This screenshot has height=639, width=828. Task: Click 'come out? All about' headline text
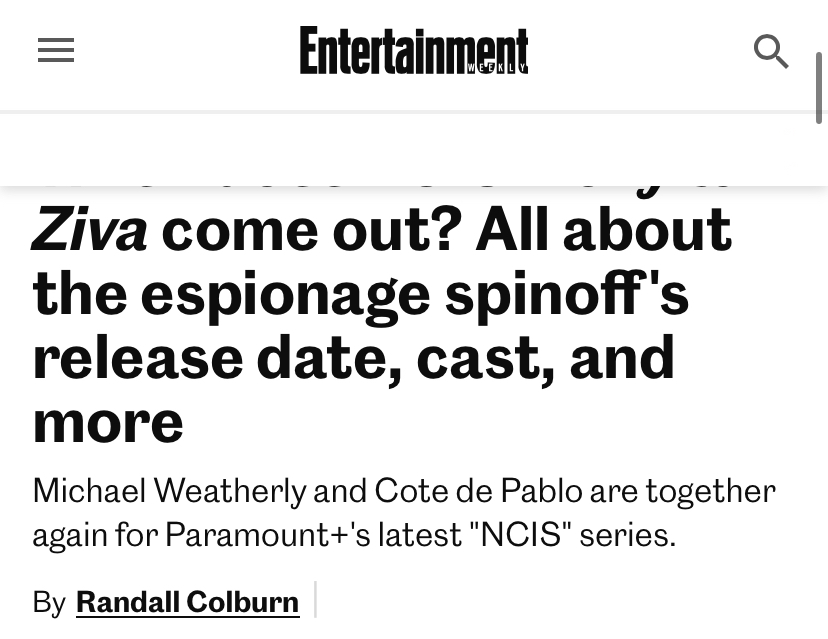point(446,230)
